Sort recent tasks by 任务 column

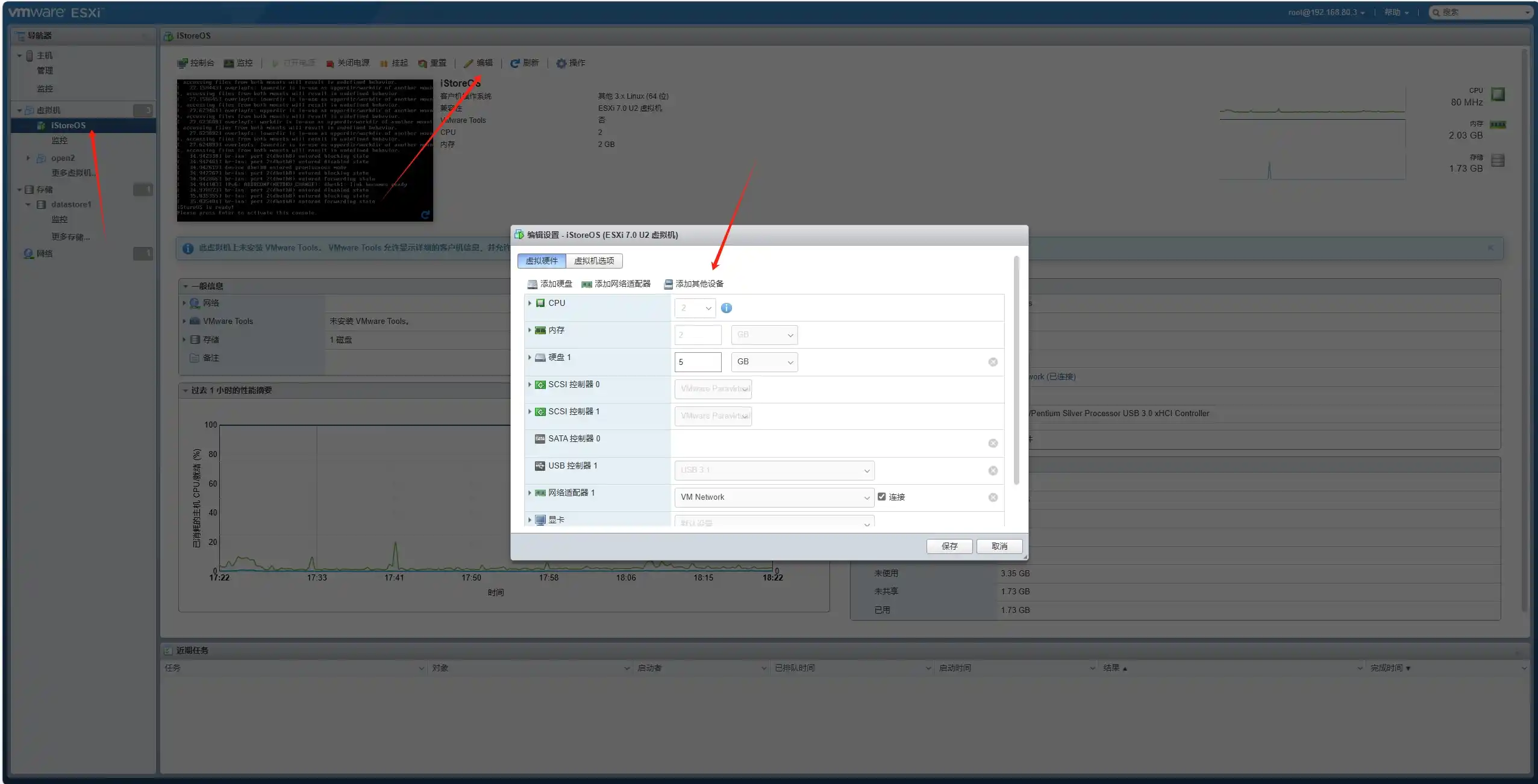point(294,668)
